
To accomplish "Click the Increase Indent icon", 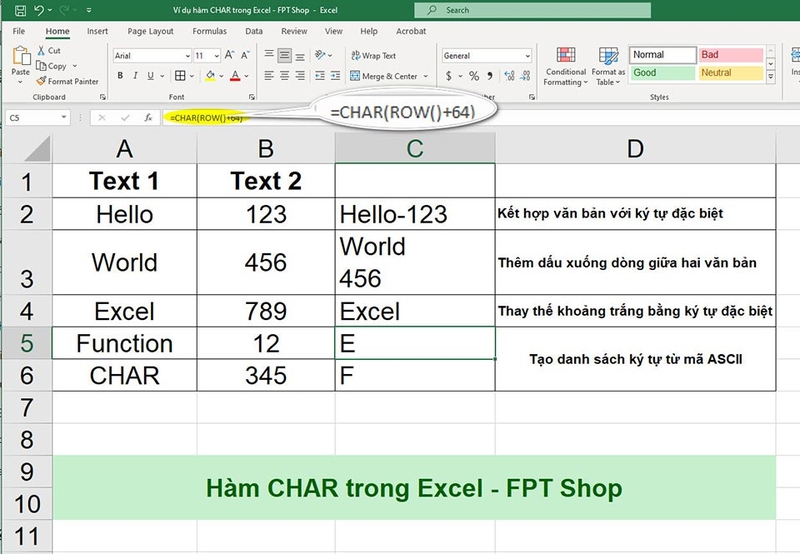I will coord(335,75).
